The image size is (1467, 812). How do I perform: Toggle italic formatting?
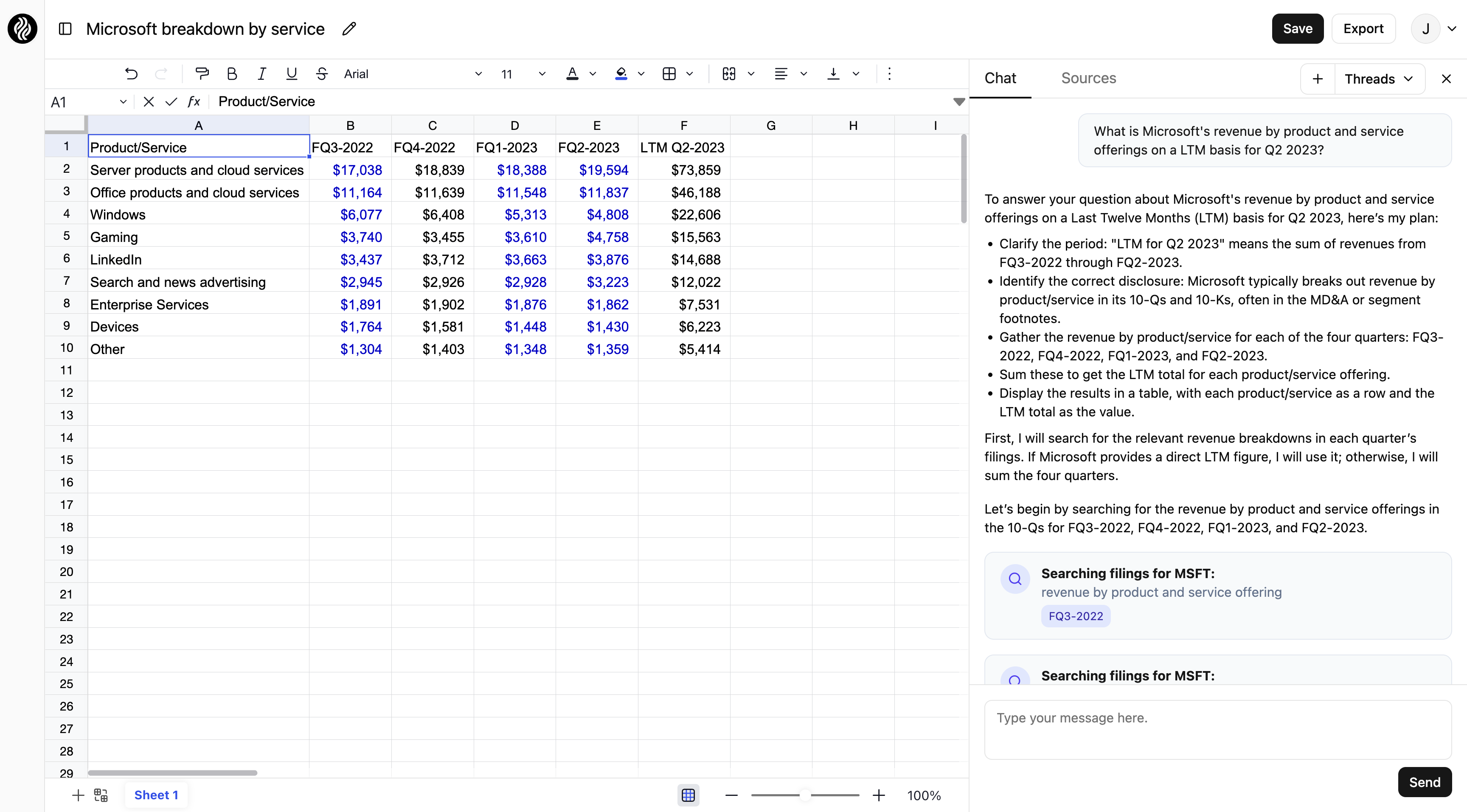pyautogui.click(x=261, y=73)
